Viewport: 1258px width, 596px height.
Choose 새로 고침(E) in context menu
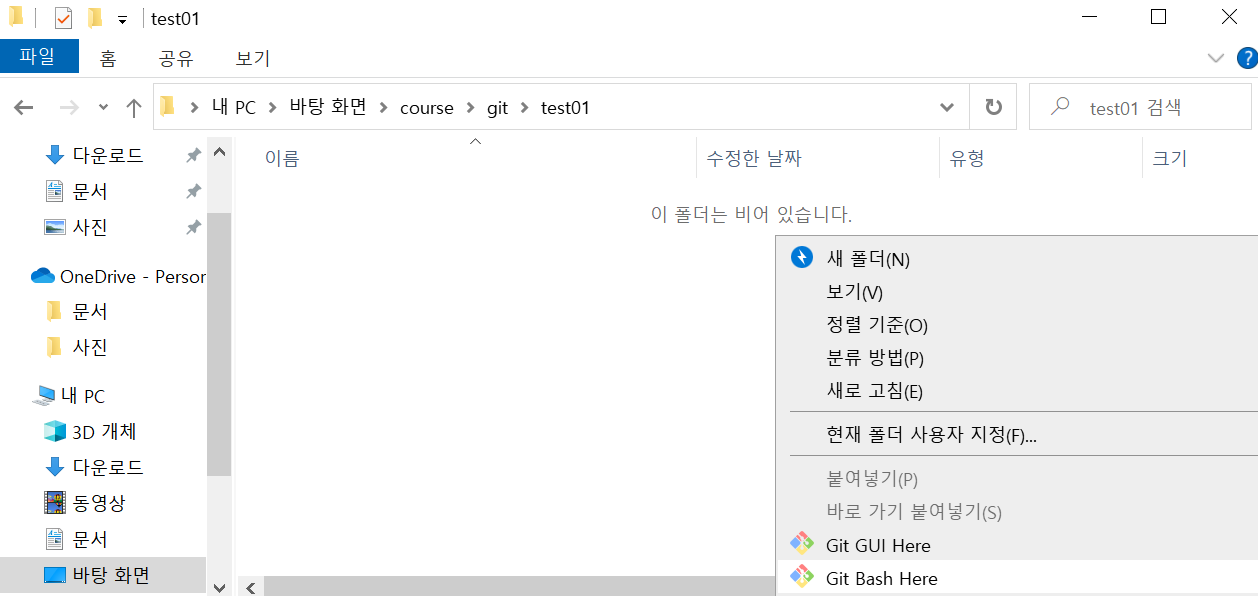pyautogui.click(x=1017, y=391)
